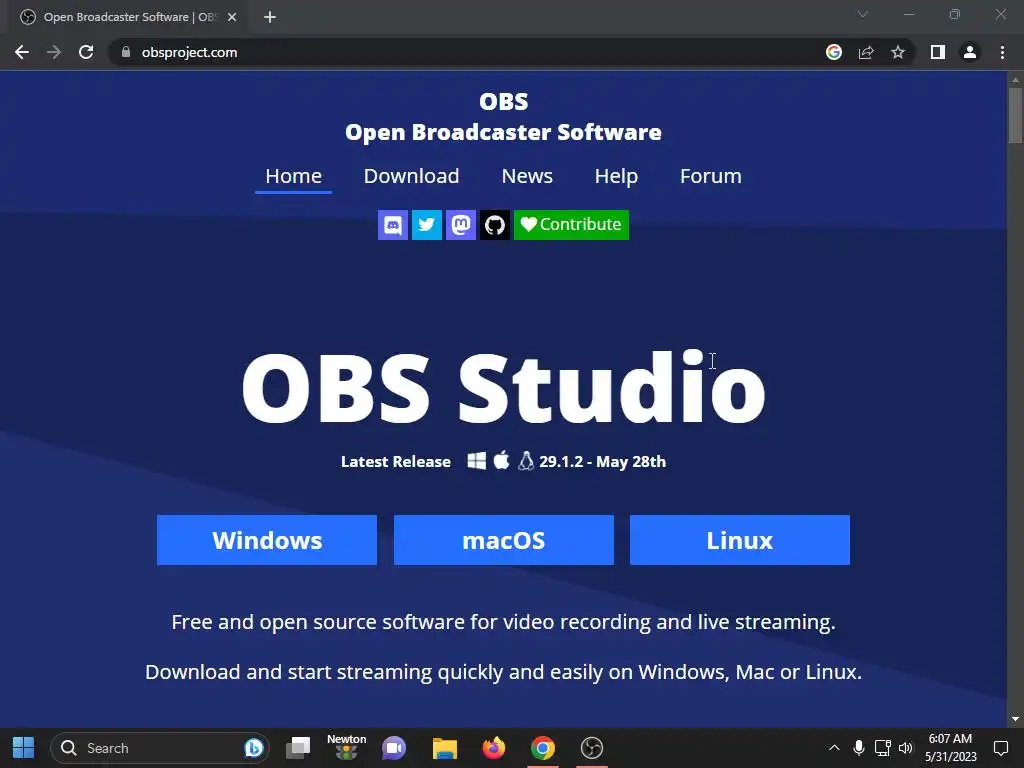Click the 'Latest Release' label
The image size is (1024, 768).
[x=396, y=462]
